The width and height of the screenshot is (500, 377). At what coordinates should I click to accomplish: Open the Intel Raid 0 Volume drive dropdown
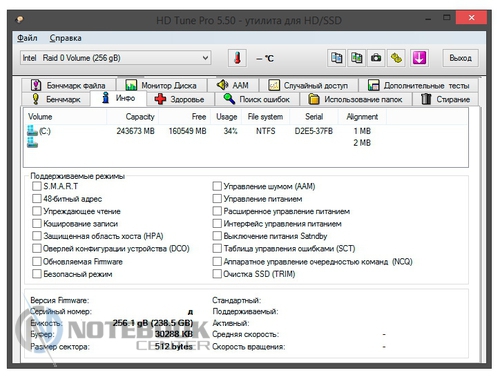115,58
